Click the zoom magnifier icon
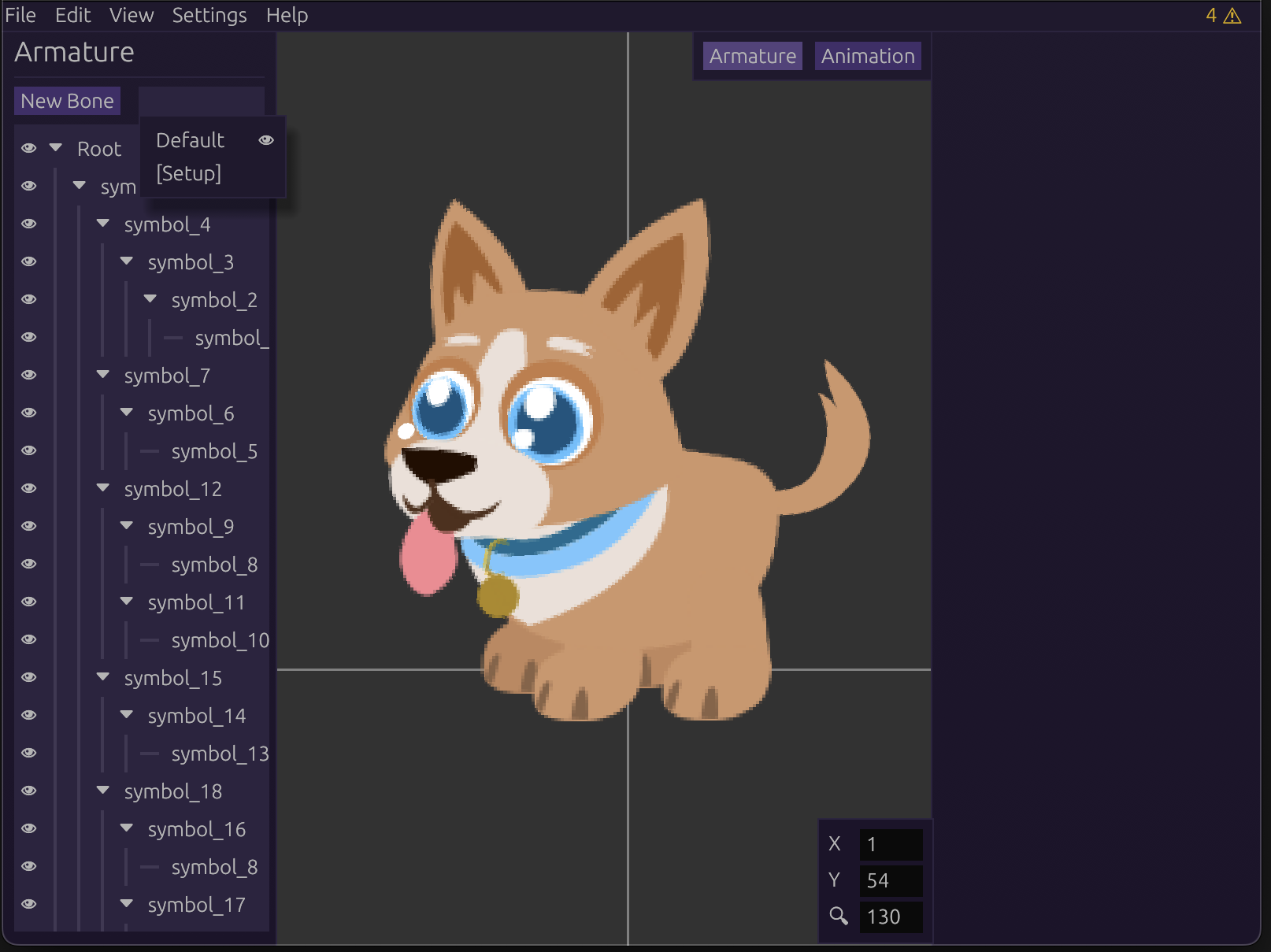The image size is (1271, 952). tap(838, 916)
